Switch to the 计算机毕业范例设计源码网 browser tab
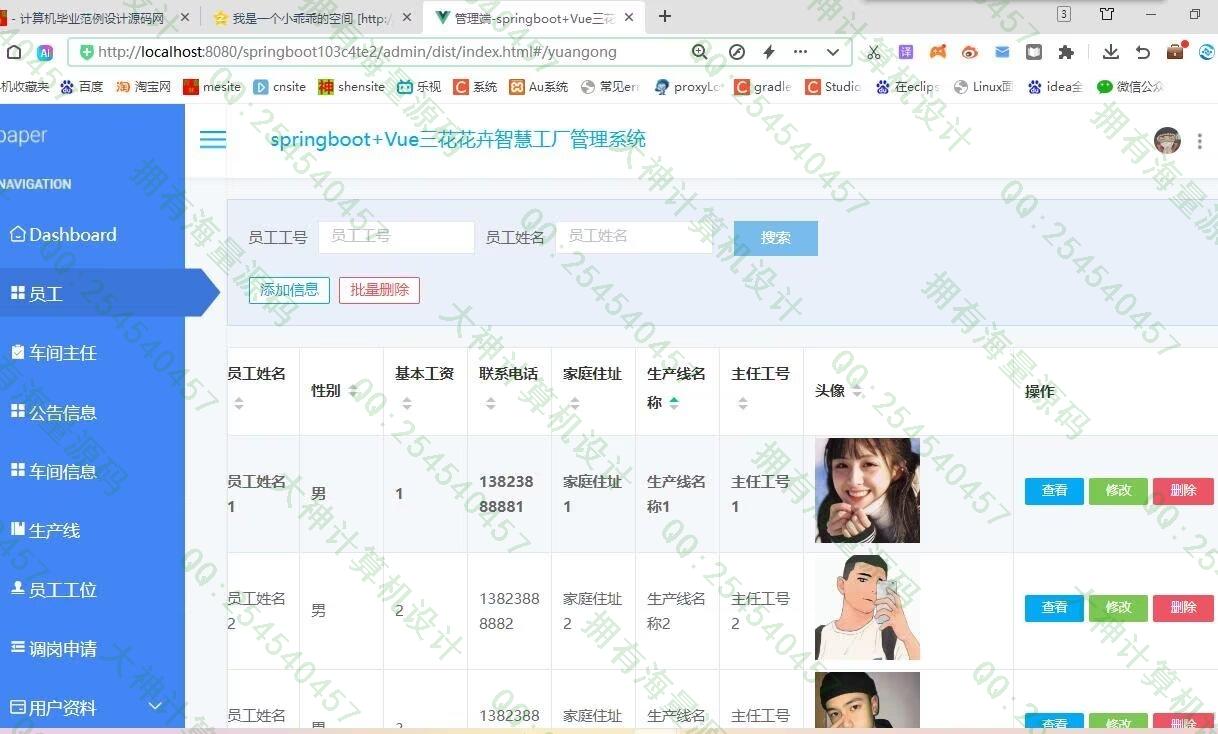 (x=92, y=18)
